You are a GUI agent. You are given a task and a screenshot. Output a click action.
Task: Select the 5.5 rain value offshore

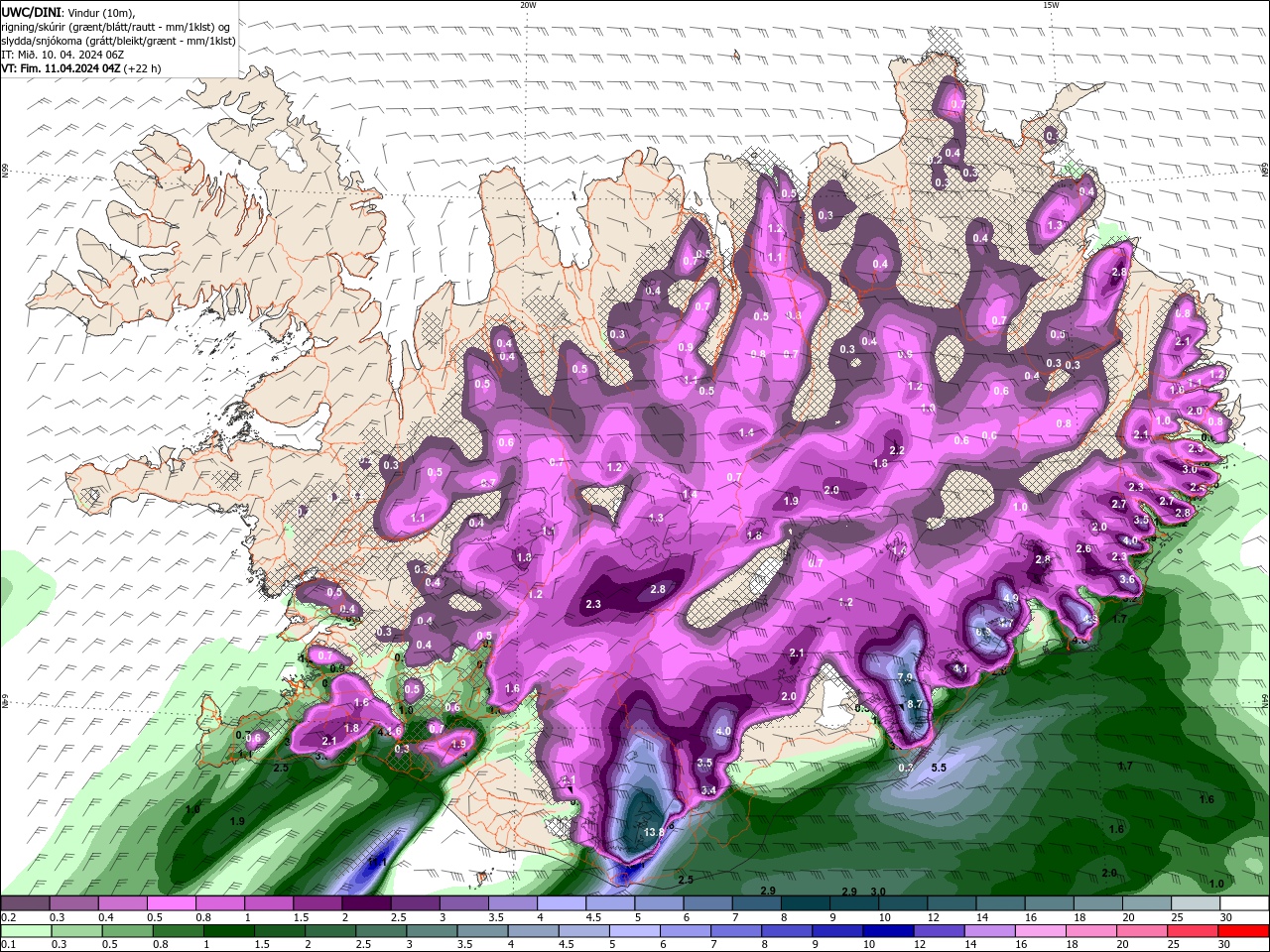940,768
